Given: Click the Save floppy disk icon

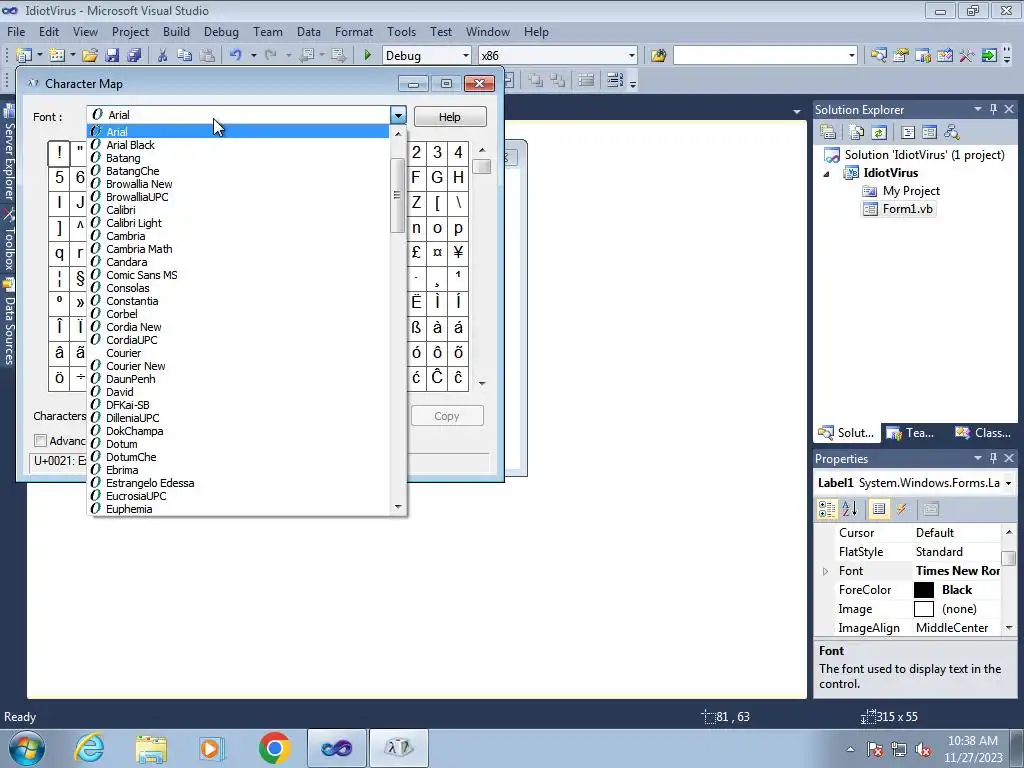Looking at the screenshot, I should coord(112,56).
